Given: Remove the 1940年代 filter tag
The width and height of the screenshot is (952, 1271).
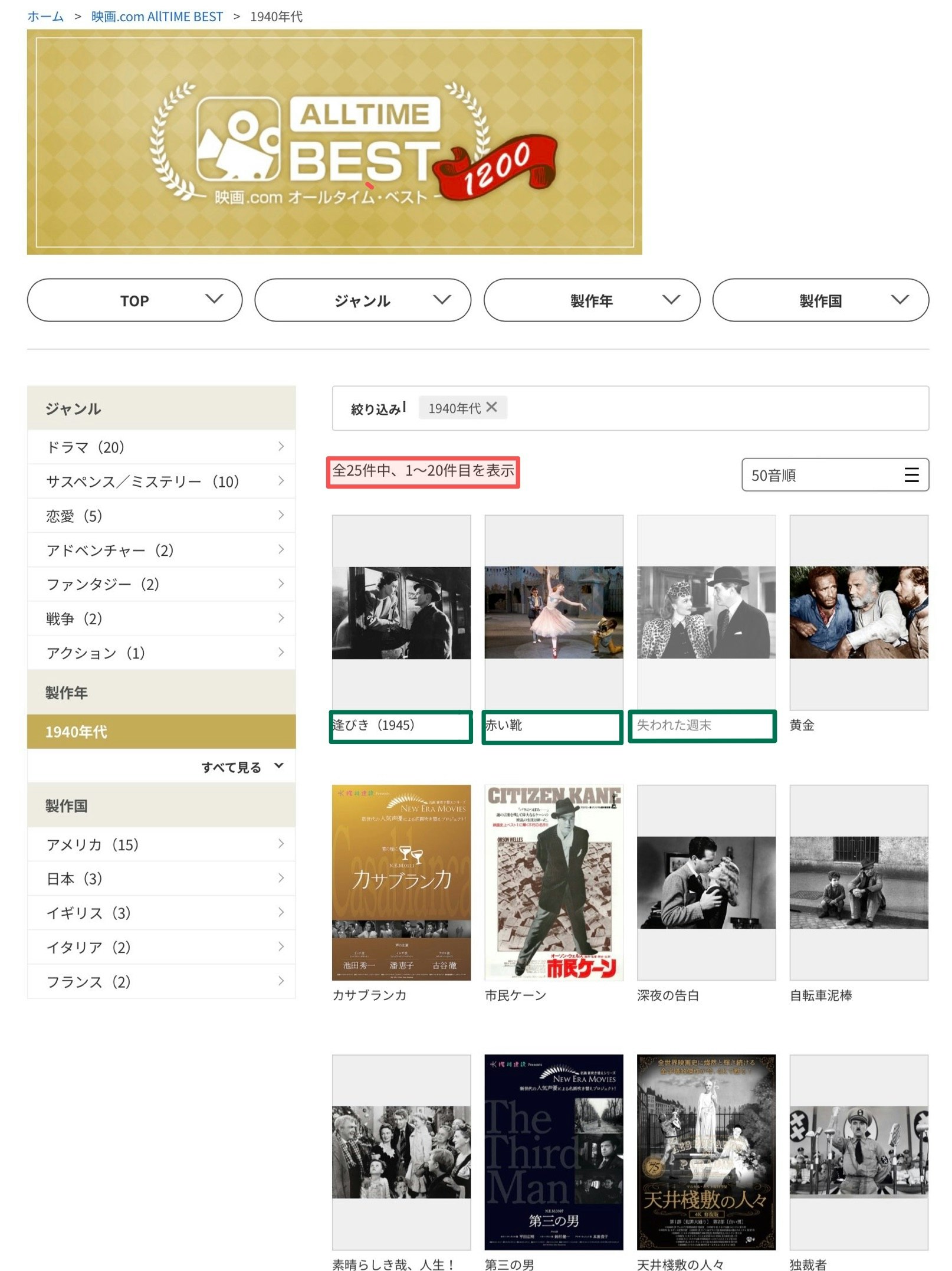Looking at the screenshot, I should pyautogui.click(x=491, y=407).
